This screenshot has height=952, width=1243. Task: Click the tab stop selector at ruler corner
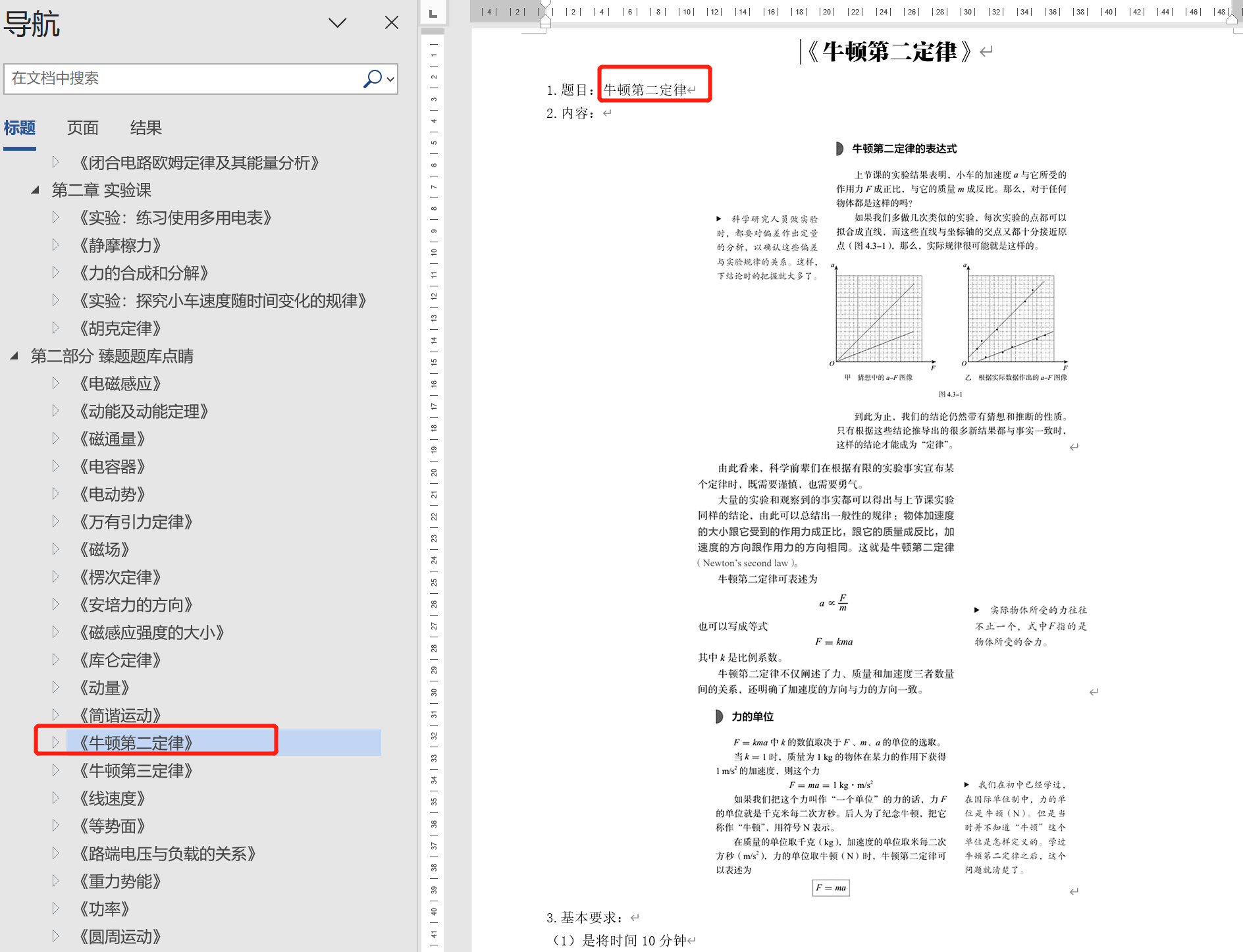point(433,13)
